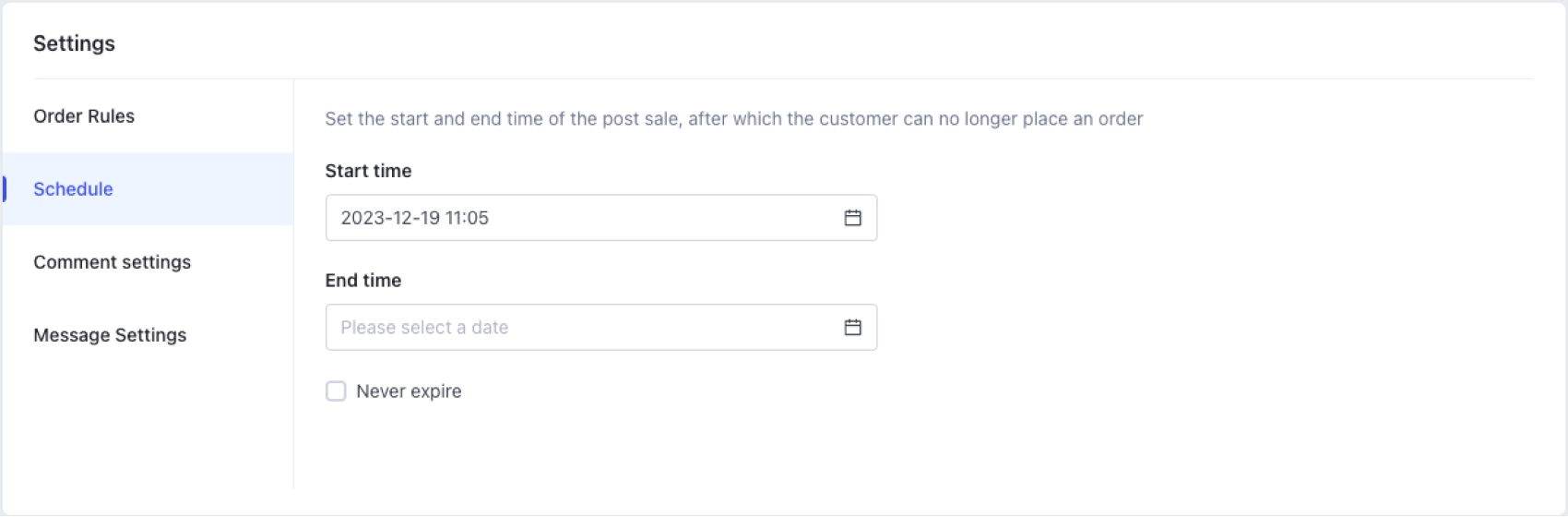Open the End time calendar icon
Image resolution: width=1568 pixels, height=517 pixels.
[x=852, y=328]
